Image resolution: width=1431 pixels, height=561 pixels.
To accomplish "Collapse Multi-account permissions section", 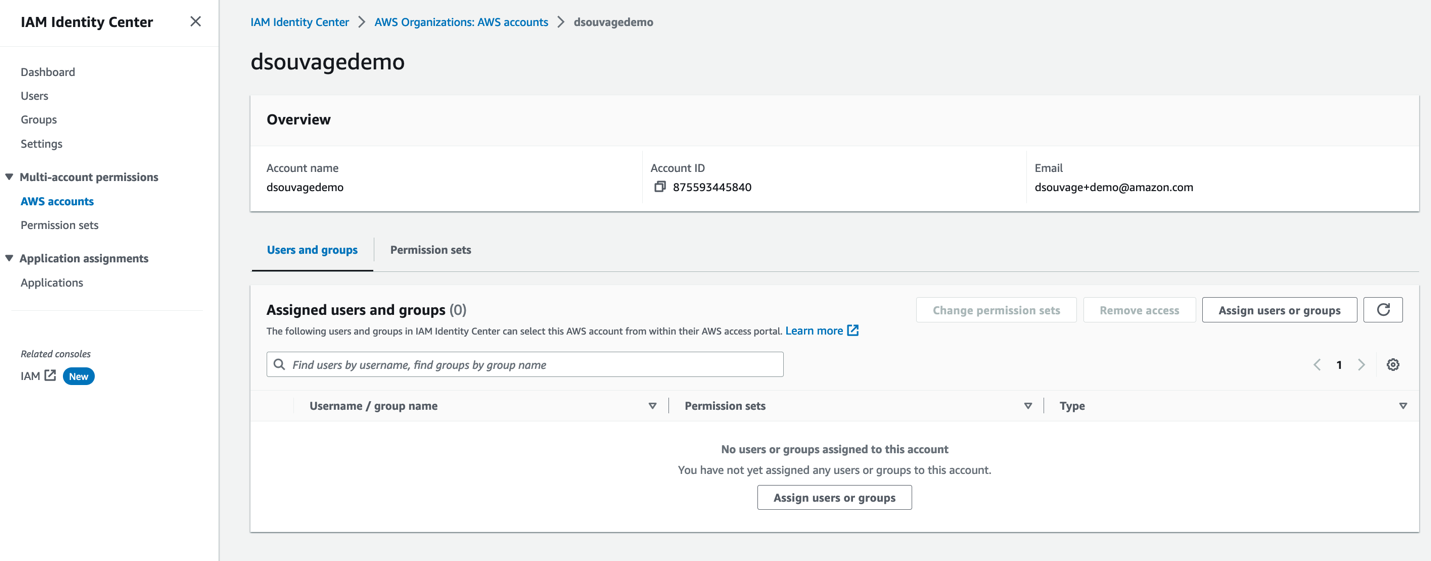I will [x=10, y=177].
